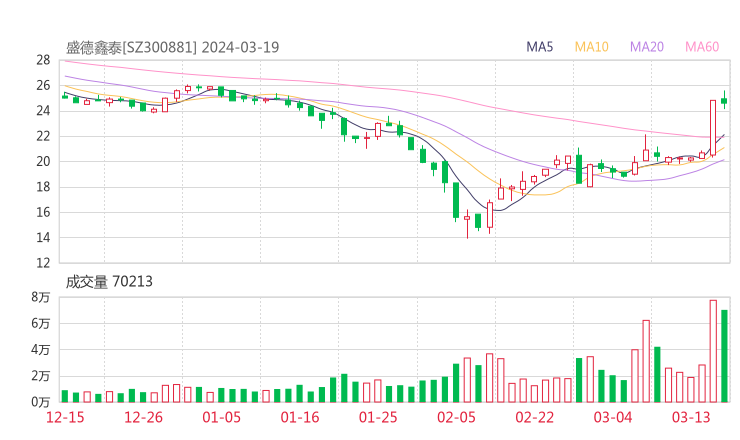Click the 2万 volume axis label
740x440 pixels.
[x=41, y=376]
